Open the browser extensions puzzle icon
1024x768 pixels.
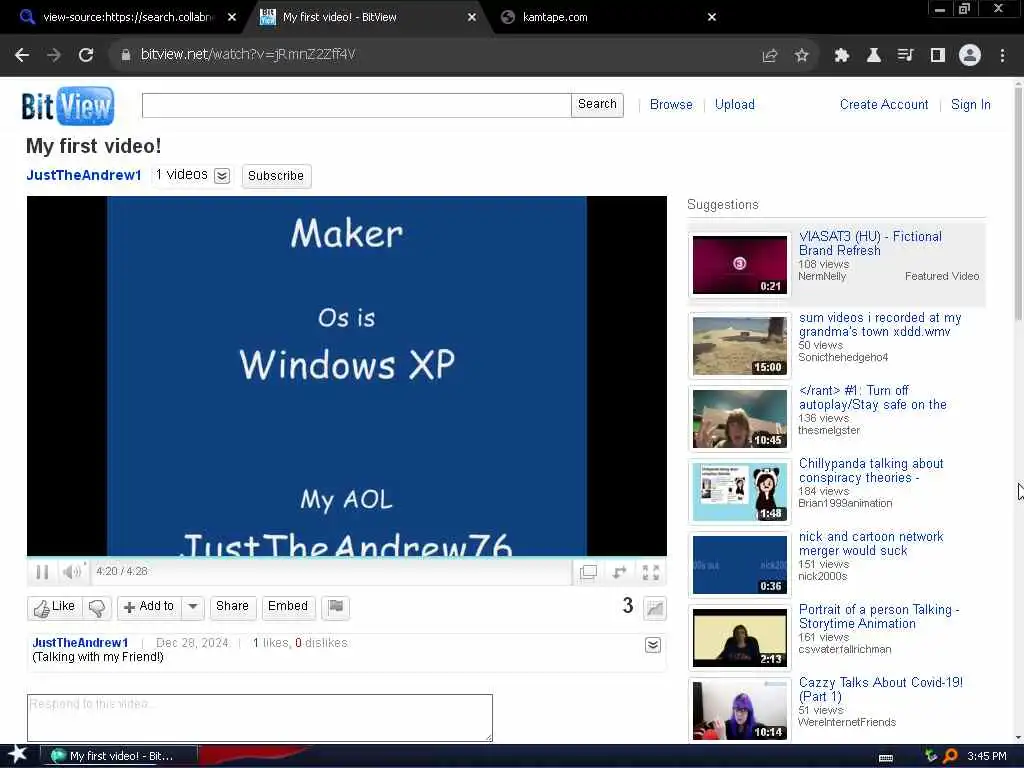pyautogui.click(x=841, y=55)
